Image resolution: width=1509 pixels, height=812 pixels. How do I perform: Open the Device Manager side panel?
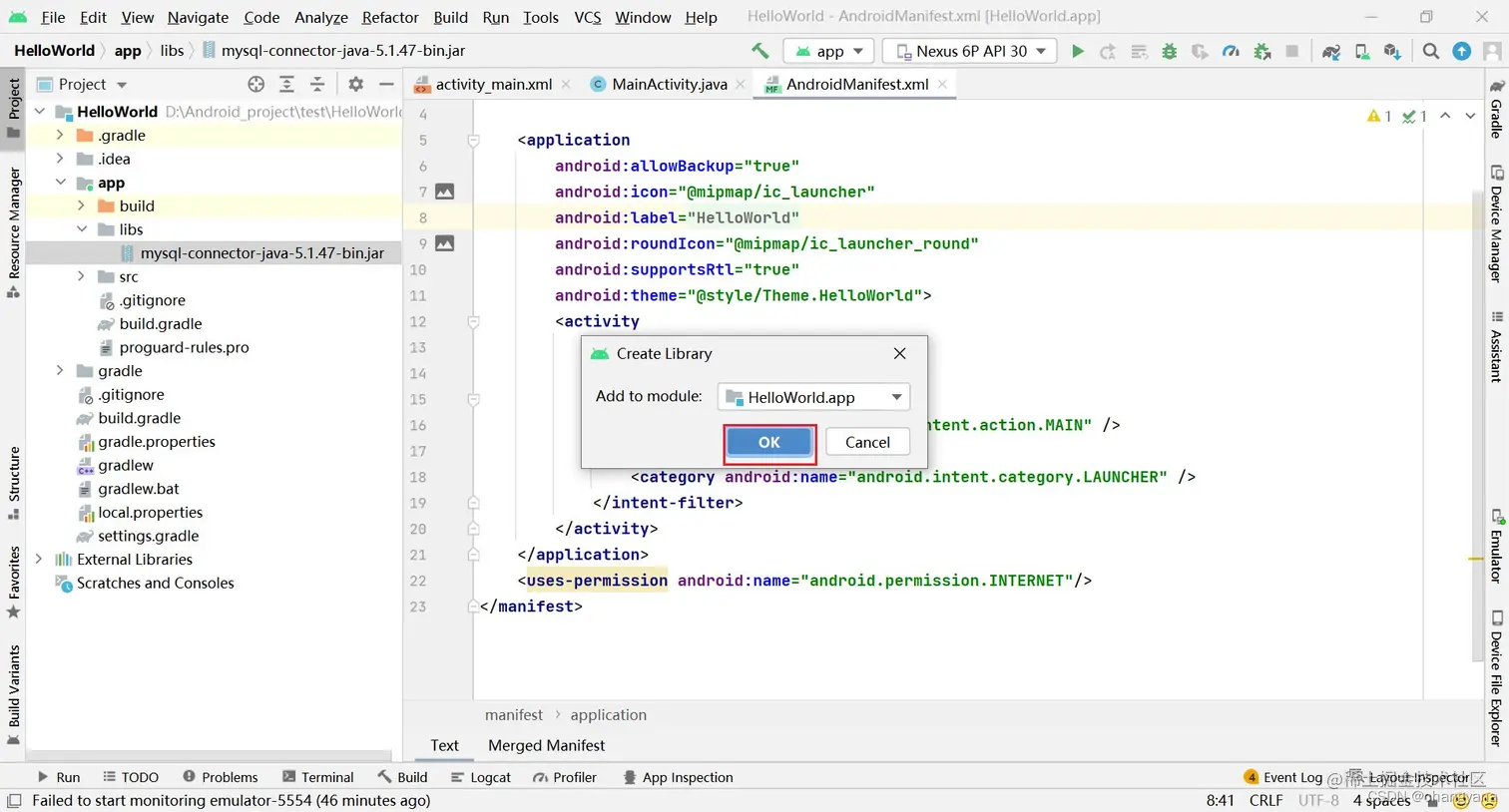tap(1496, 223)
